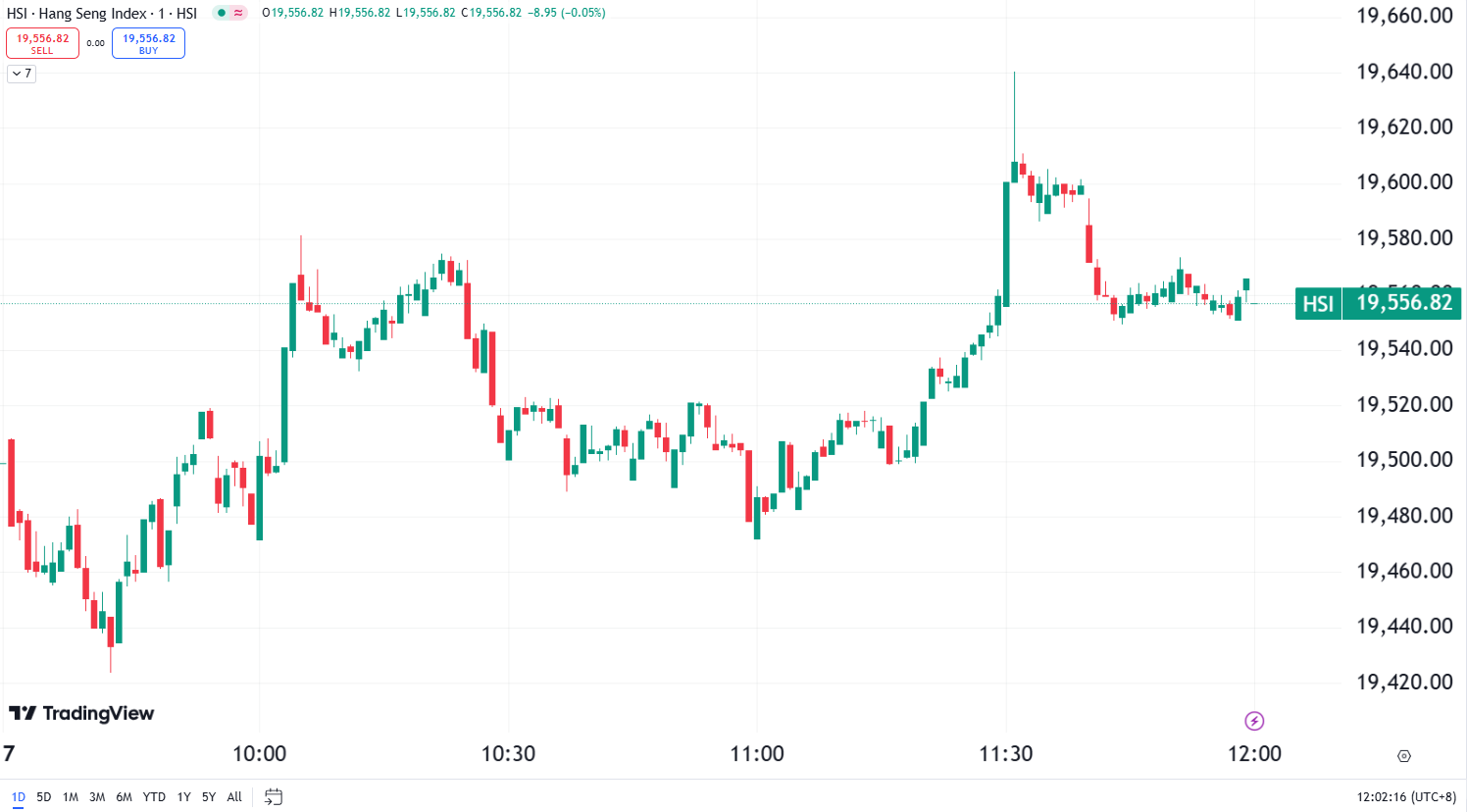1467x812 pixels.
Task: Click the current price 19,556.82 axis label
Action: [x=1403, y=303]
